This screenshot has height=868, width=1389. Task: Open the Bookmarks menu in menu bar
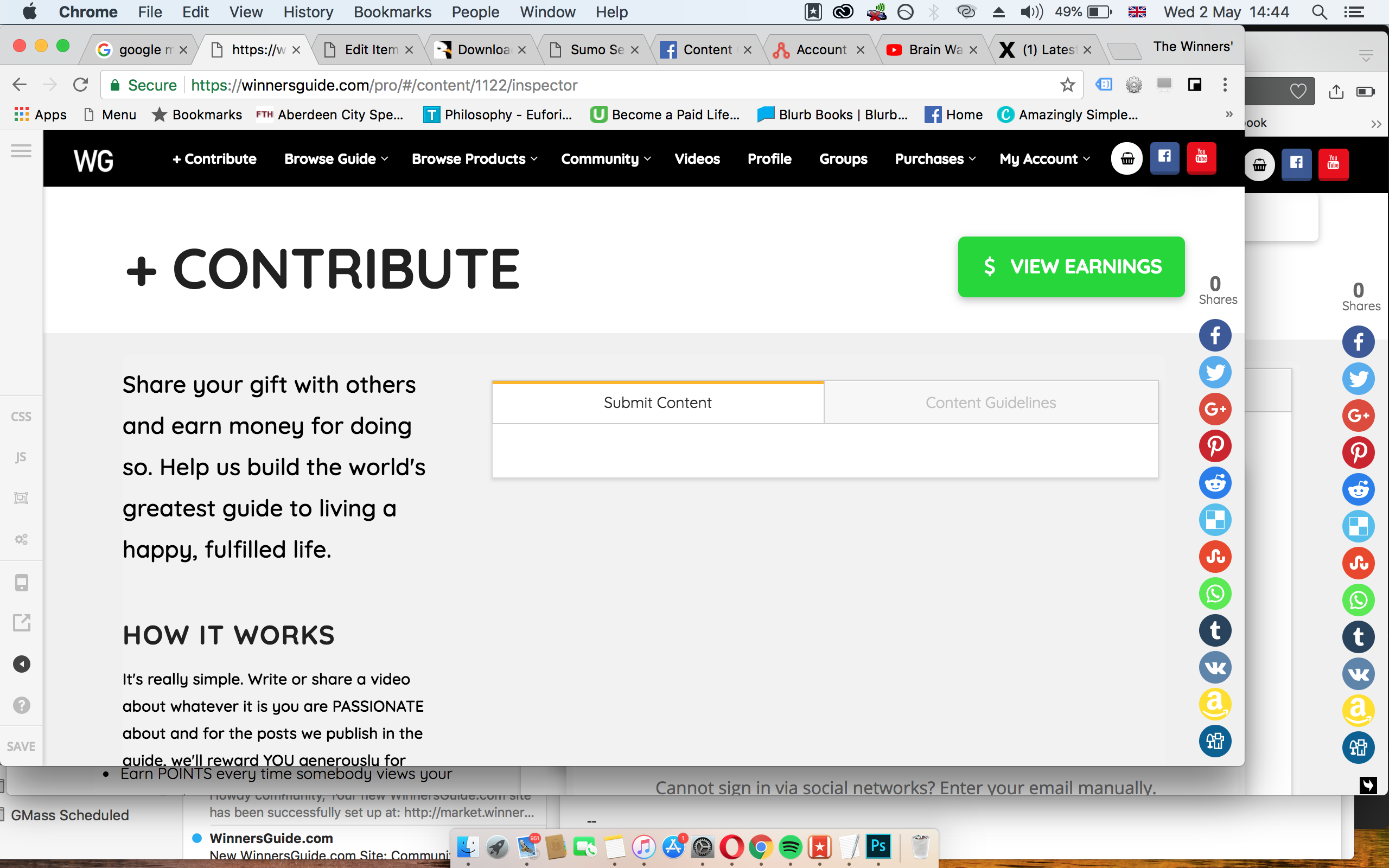(392, 12)
